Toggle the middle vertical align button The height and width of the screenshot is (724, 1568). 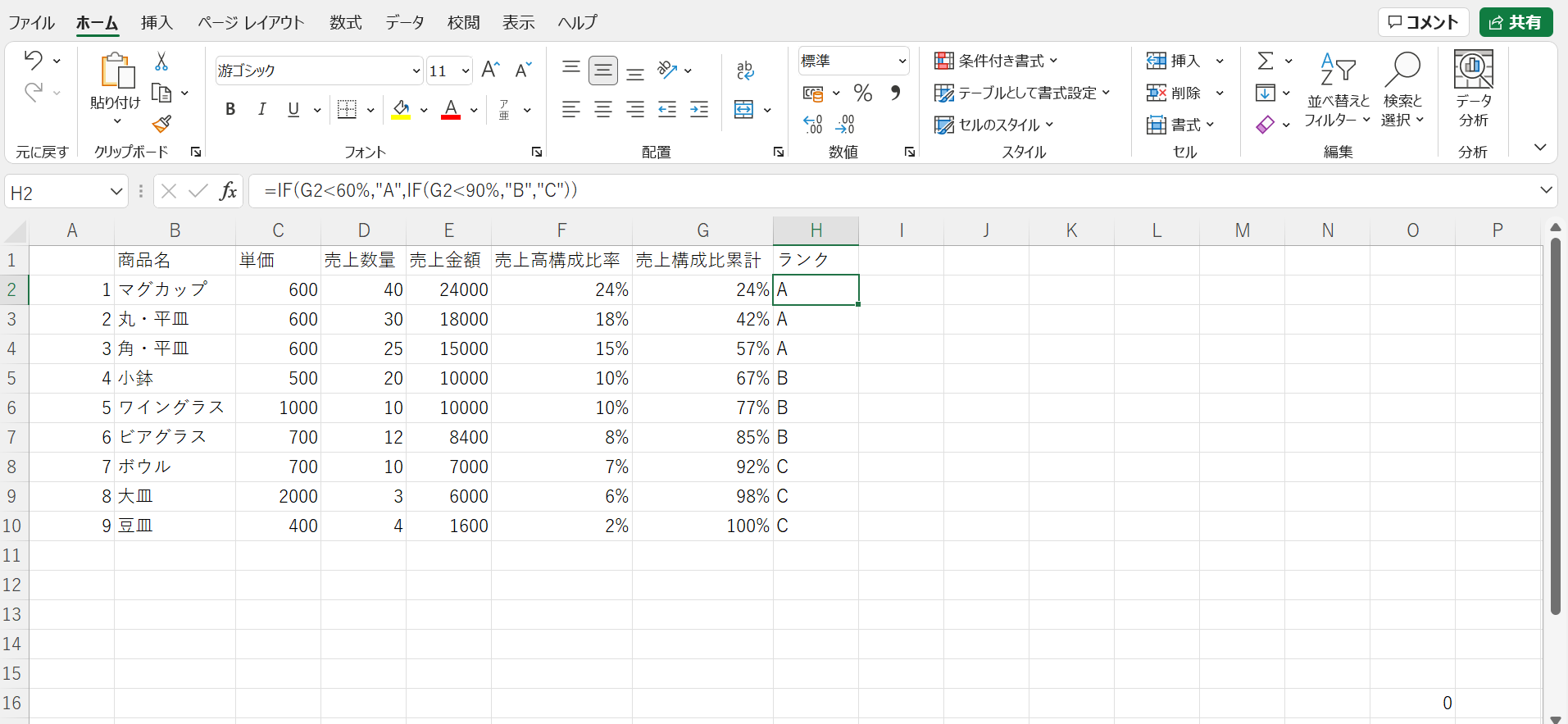tap(603, 71)
